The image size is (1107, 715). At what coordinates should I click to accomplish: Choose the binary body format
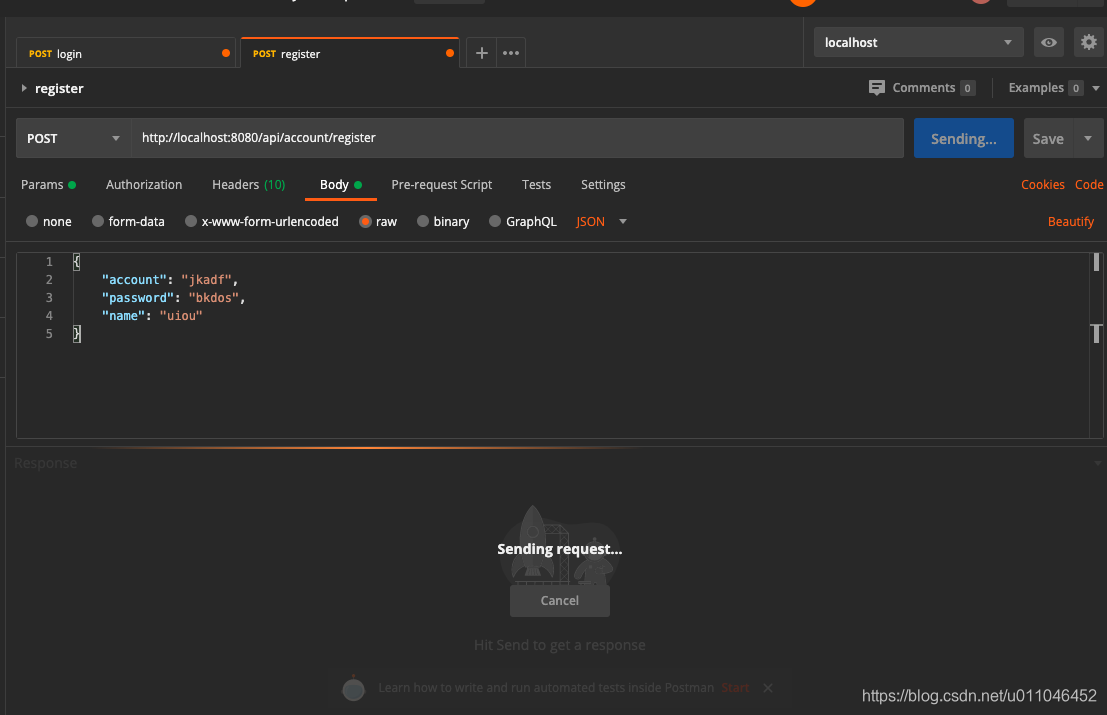click(443, 221)
